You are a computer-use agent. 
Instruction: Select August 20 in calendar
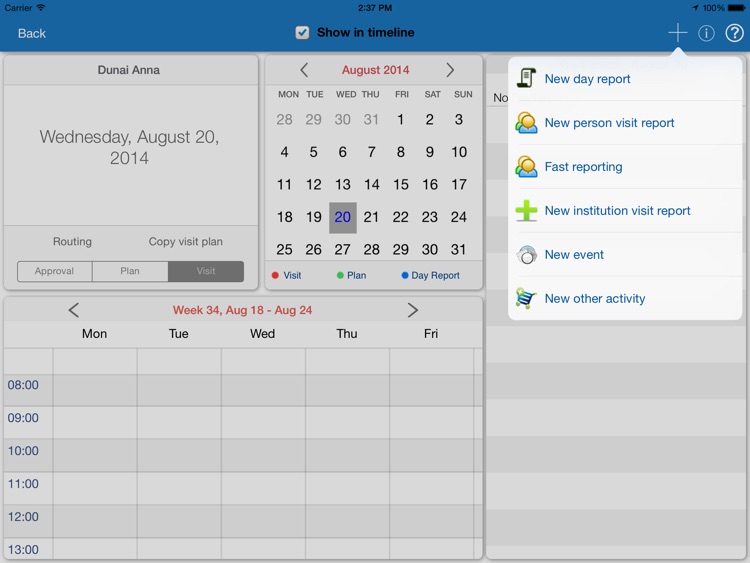(x=342, y=217)
